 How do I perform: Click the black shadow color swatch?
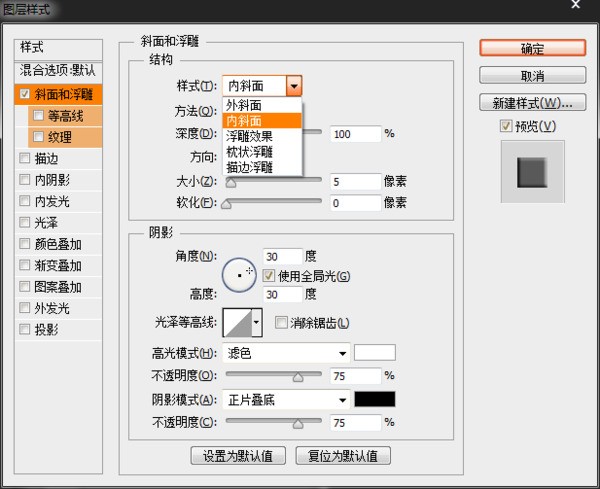pos(375,400)
